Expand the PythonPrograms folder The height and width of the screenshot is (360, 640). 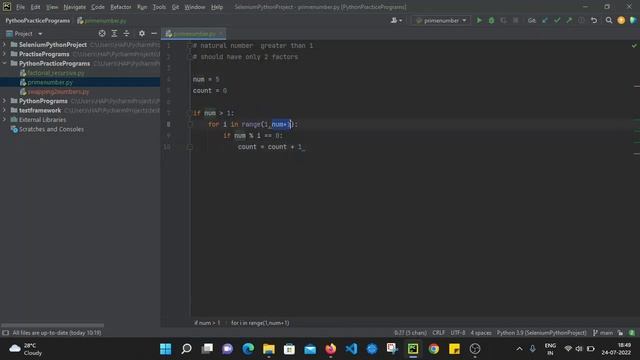4,101
